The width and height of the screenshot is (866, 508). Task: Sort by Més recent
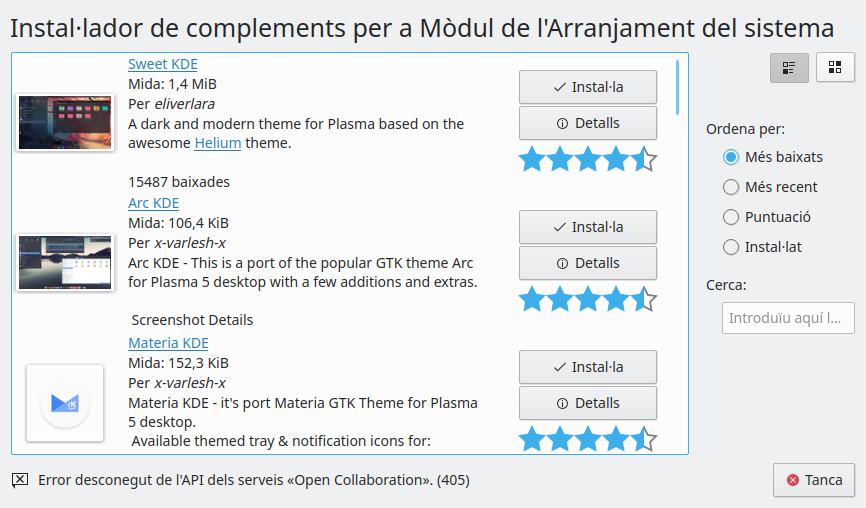[731, 187]
